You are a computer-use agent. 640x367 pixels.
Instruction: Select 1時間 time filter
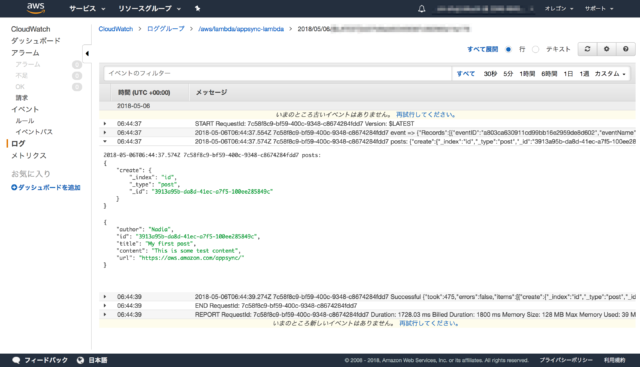[527, 74]
